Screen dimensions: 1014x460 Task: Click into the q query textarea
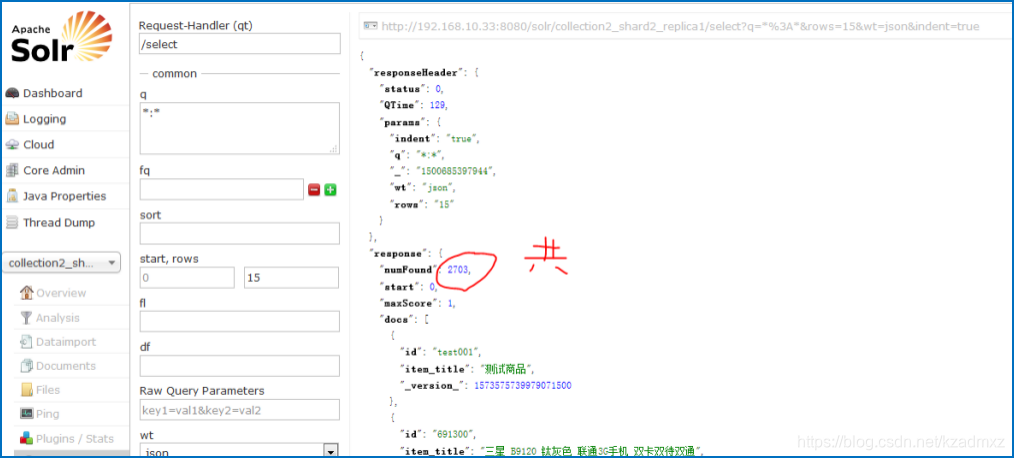(x=239, y=128)
